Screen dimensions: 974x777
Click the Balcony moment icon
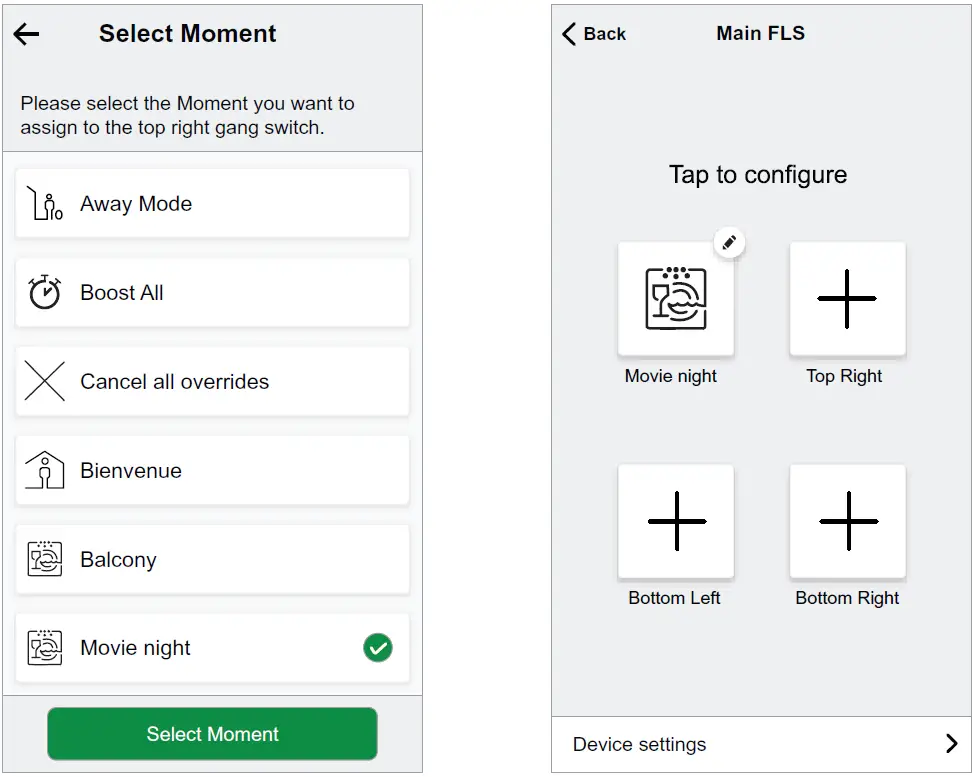tap(42, 559)
